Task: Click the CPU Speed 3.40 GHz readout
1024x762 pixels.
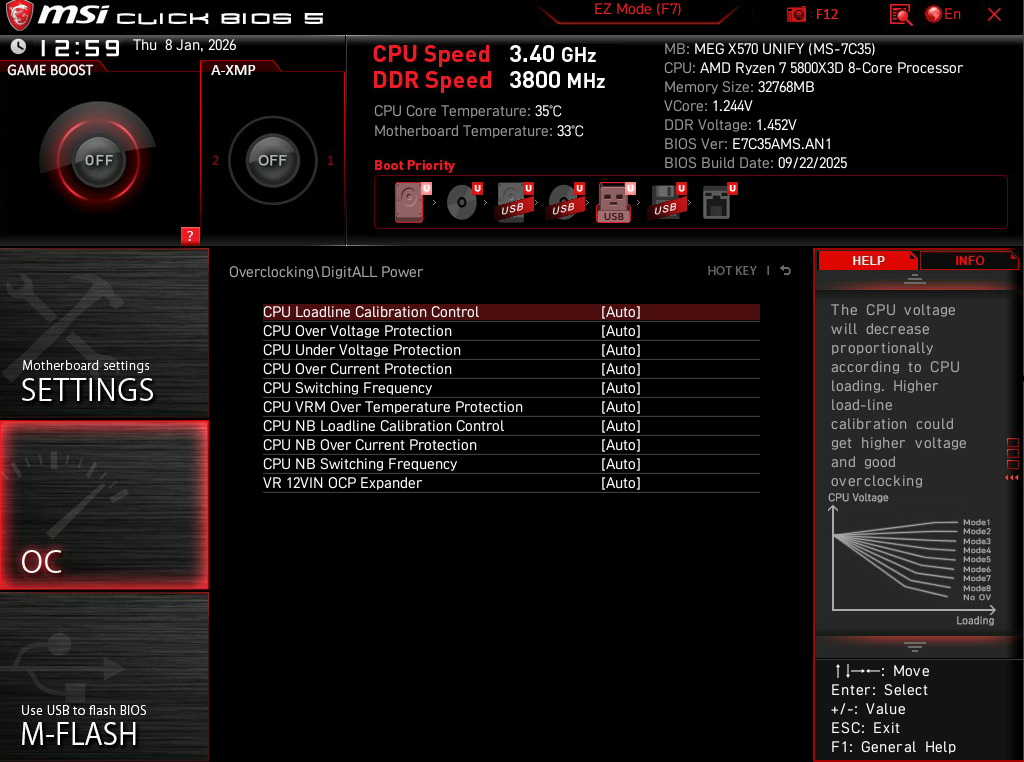Action: 484,54
